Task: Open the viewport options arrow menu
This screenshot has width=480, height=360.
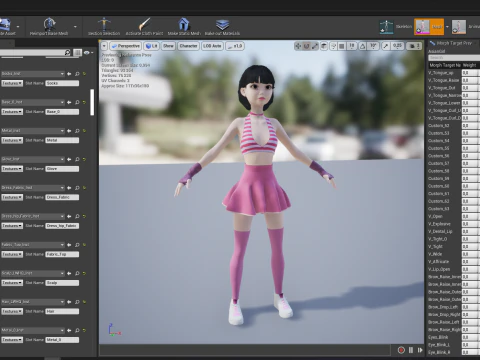Action: tap(104, 46)
